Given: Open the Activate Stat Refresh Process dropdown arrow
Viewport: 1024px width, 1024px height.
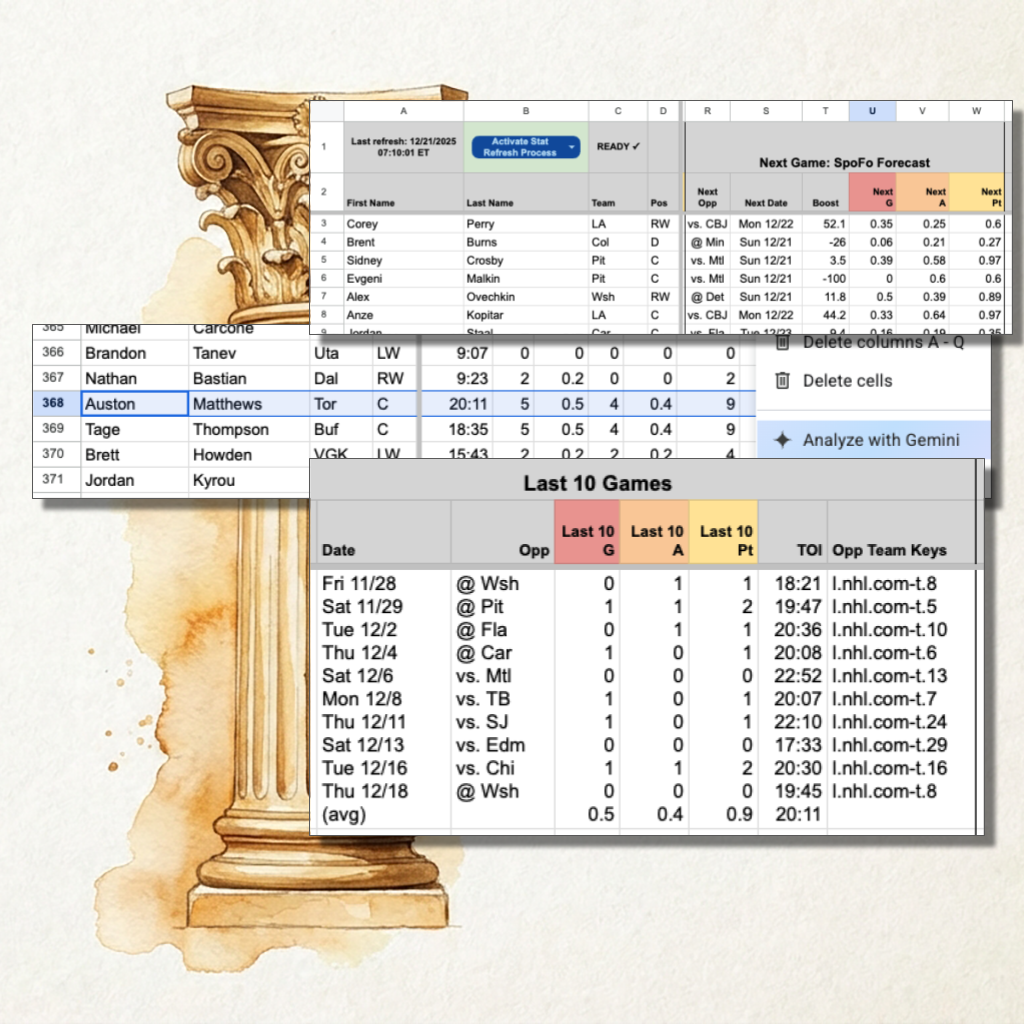Looking at the screenshot, I should pos(571,146).
